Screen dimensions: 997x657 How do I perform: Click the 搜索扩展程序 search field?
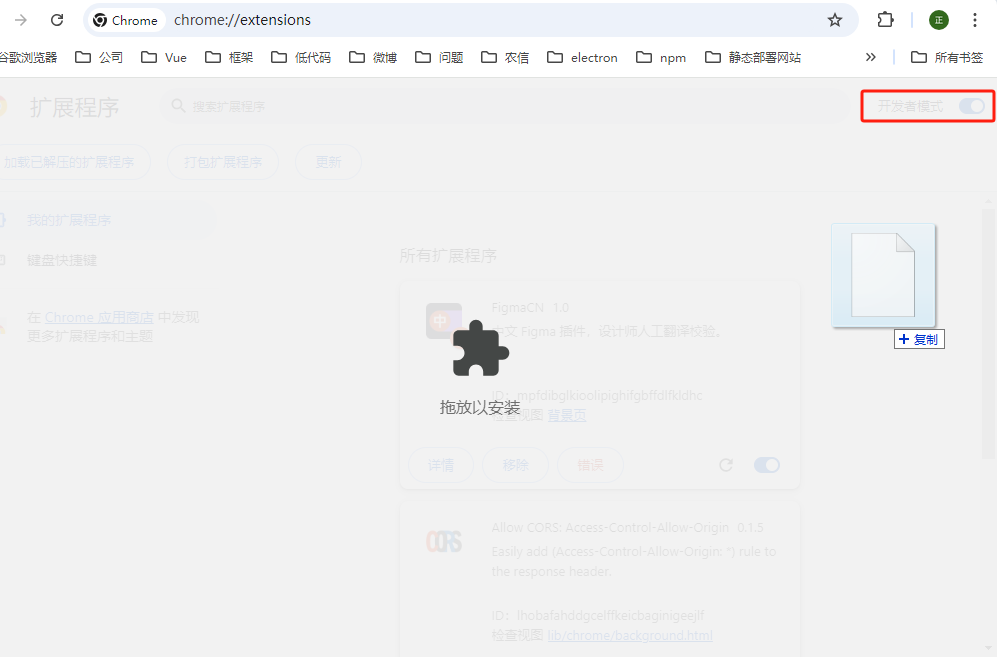(500, 106)
